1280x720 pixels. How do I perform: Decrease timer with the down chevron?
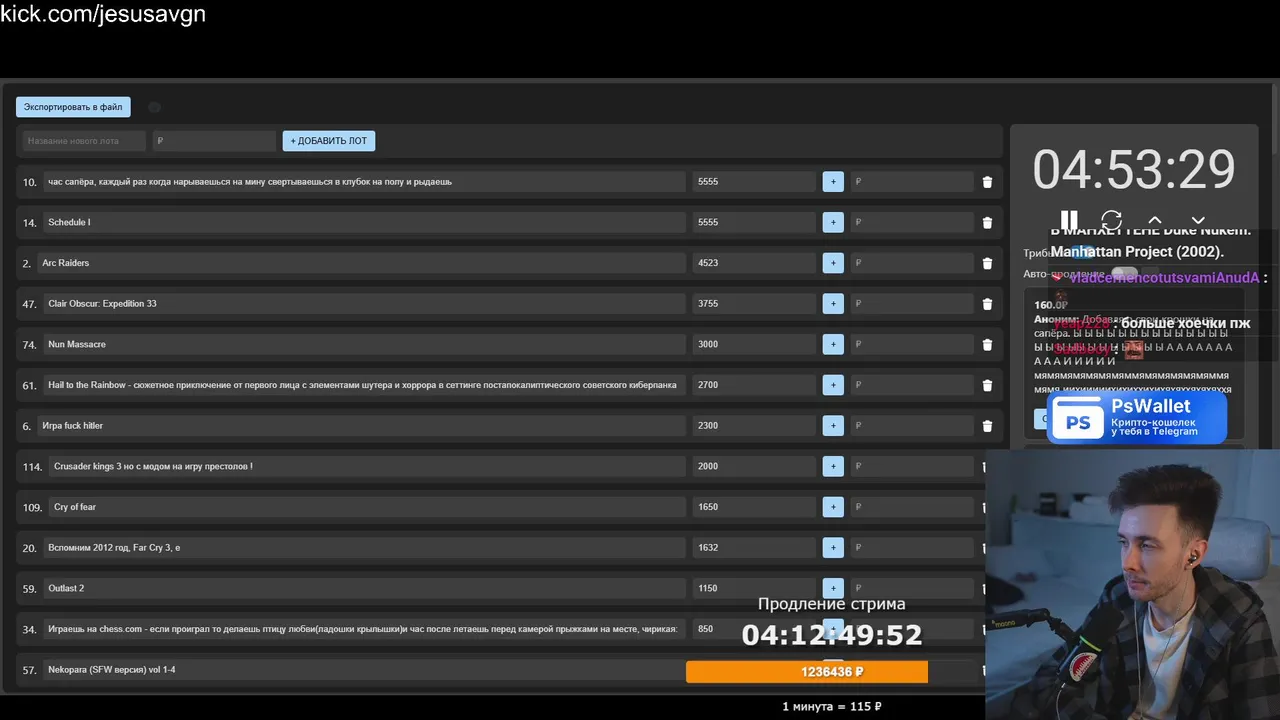point(1198,220)
